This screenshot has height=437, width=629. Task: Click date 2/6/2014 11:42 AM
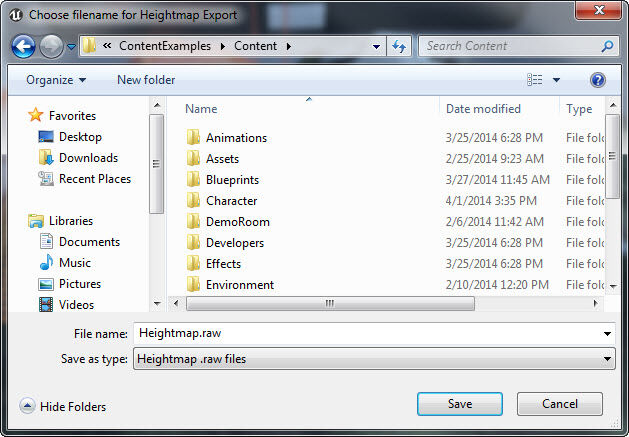tap(495, 222)
